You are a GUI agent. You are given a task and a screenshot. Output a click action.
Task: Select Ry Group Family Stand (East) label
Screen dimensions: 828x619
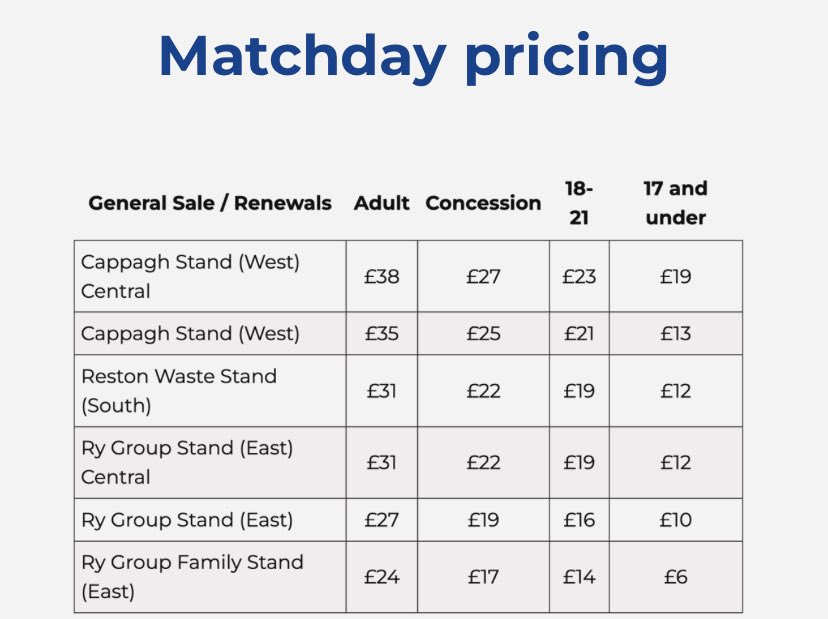(x=192, y=577)
